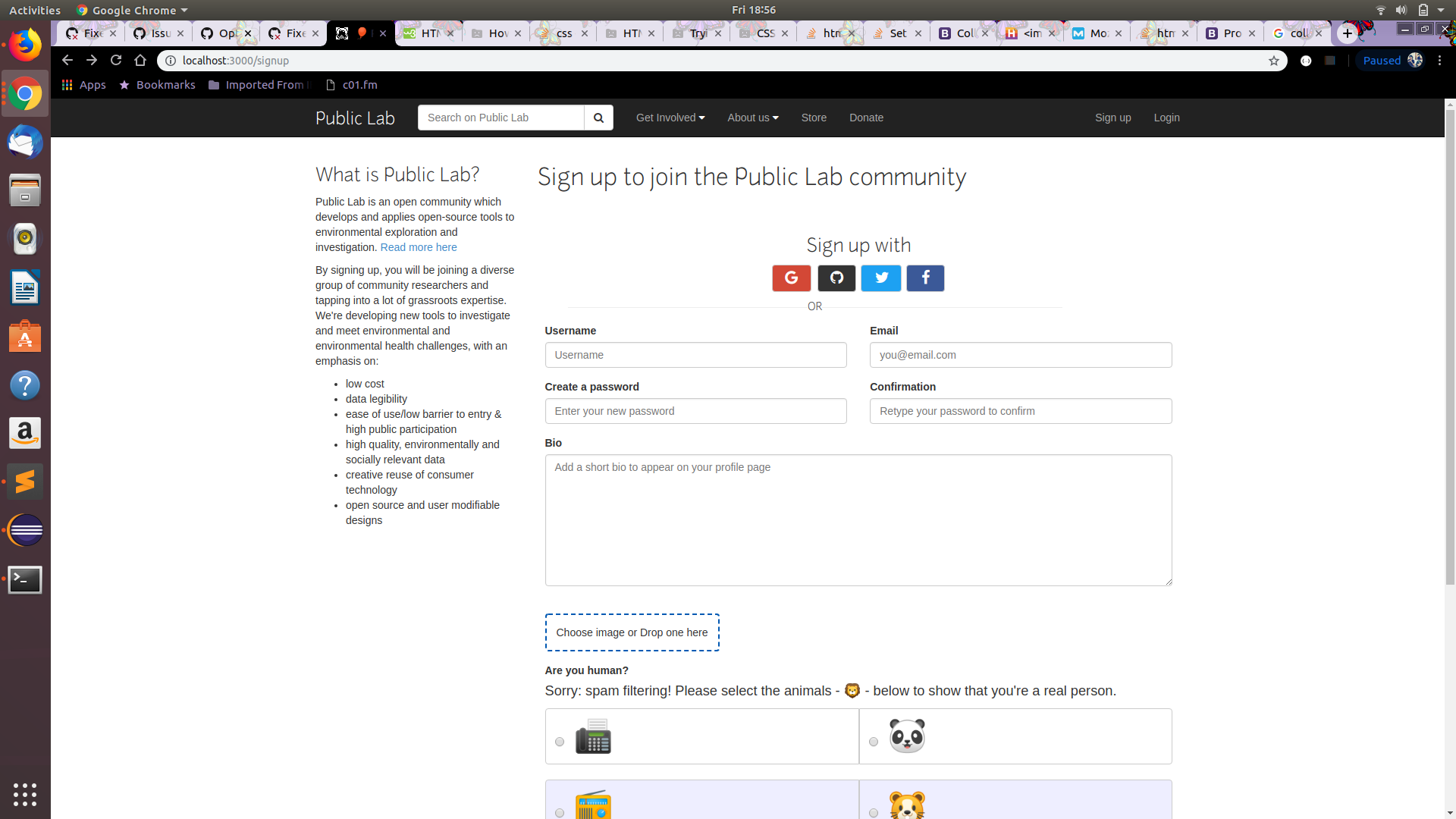Reload the page
Image resolution: width=1456 pixels, height=819 pixels.
click(116, 61)
